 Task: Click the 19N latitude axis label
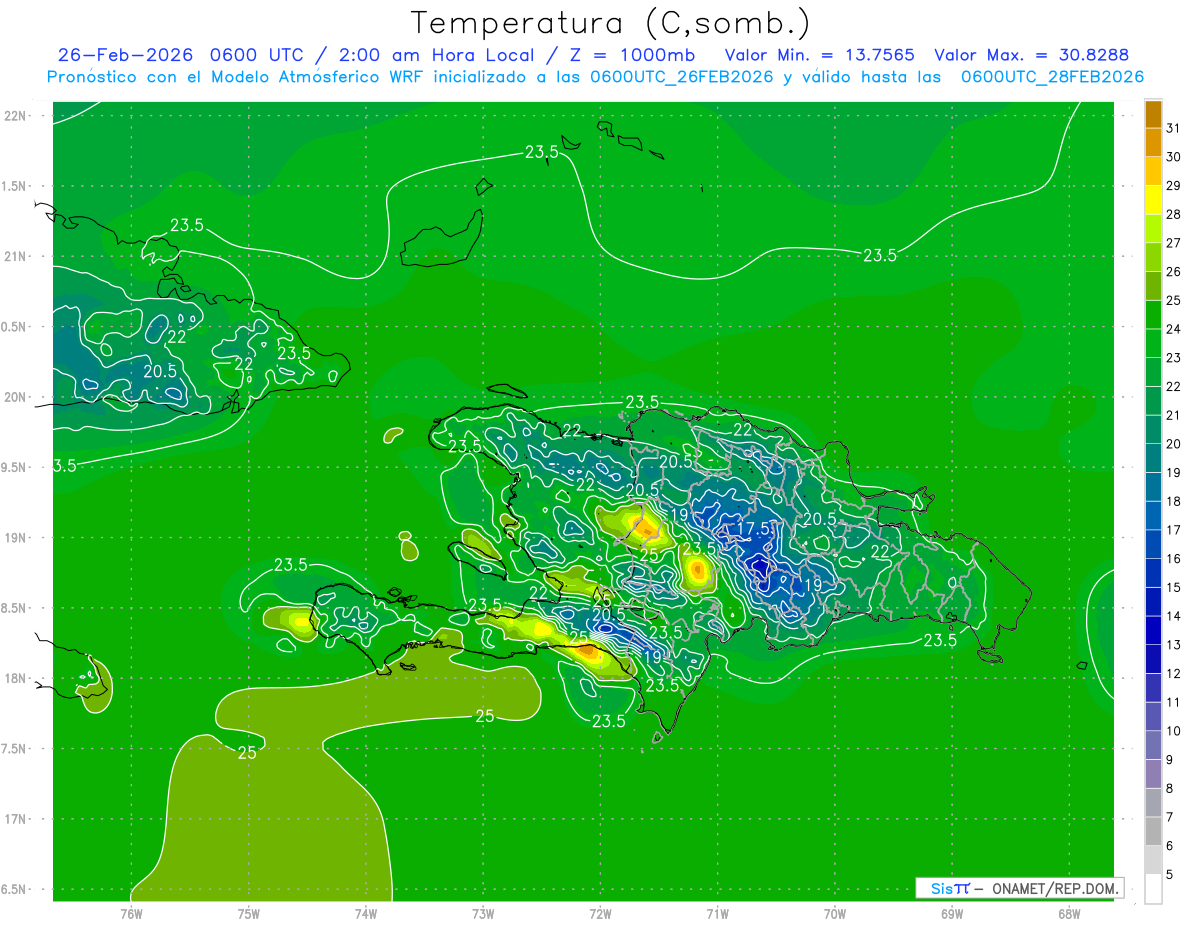click(x=16, y=538)
